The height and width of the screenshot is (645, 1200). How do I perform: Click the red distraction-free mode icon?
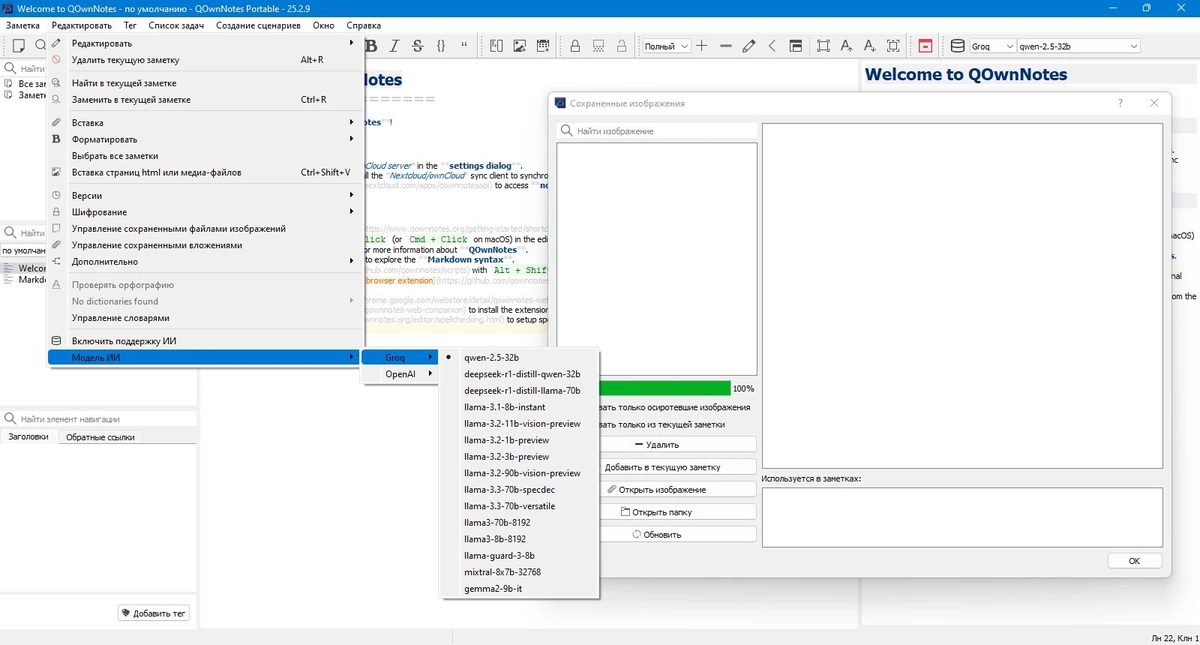click(925, 45)
